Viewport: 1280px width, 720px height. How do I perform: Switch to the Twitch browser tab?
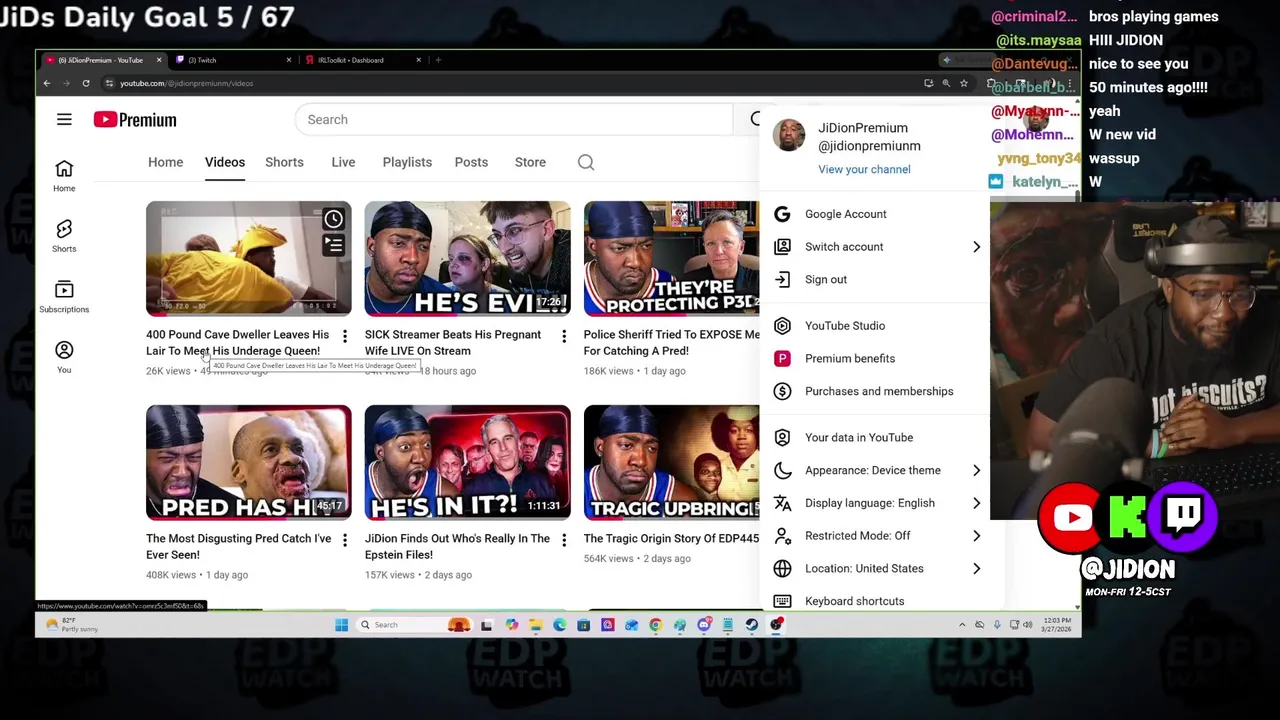(x=232, y=60)
